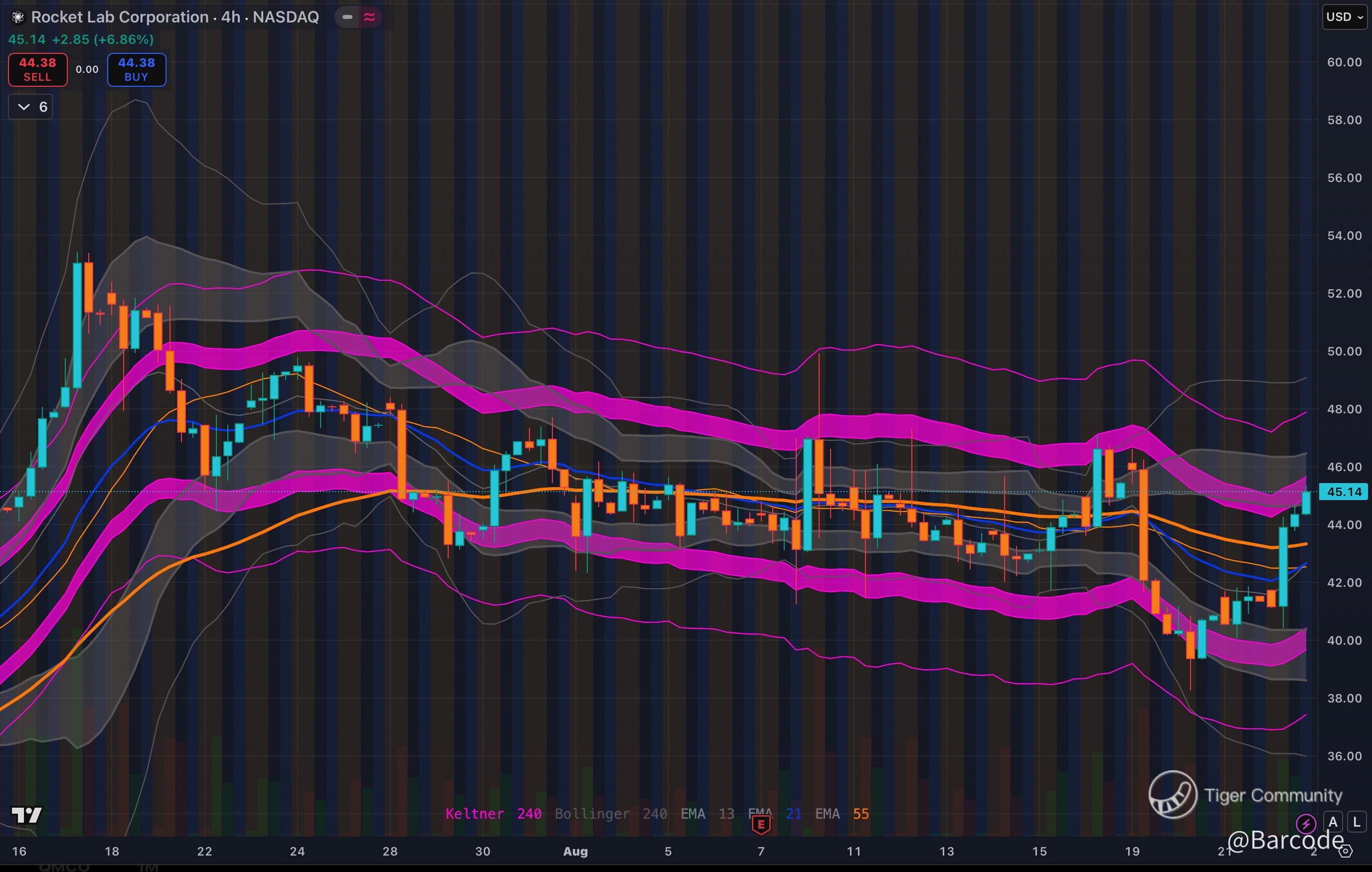Screen dimensions: 1372x872
Task: Toggle auto scale 'A' button
Action: click(x=1333, y=822)
